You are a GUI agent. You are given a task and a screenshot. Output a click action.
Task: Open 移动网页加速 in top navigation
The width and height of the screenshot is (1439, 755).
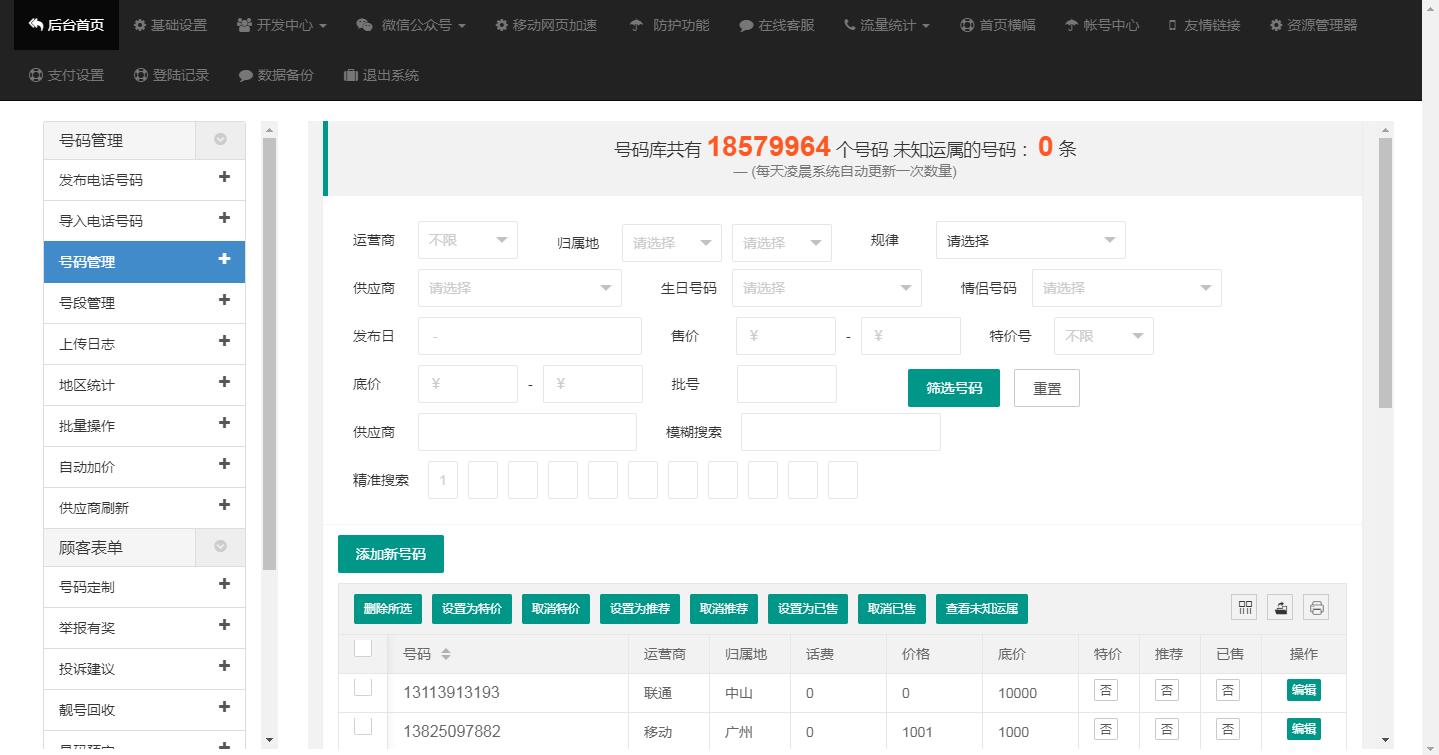546,25
